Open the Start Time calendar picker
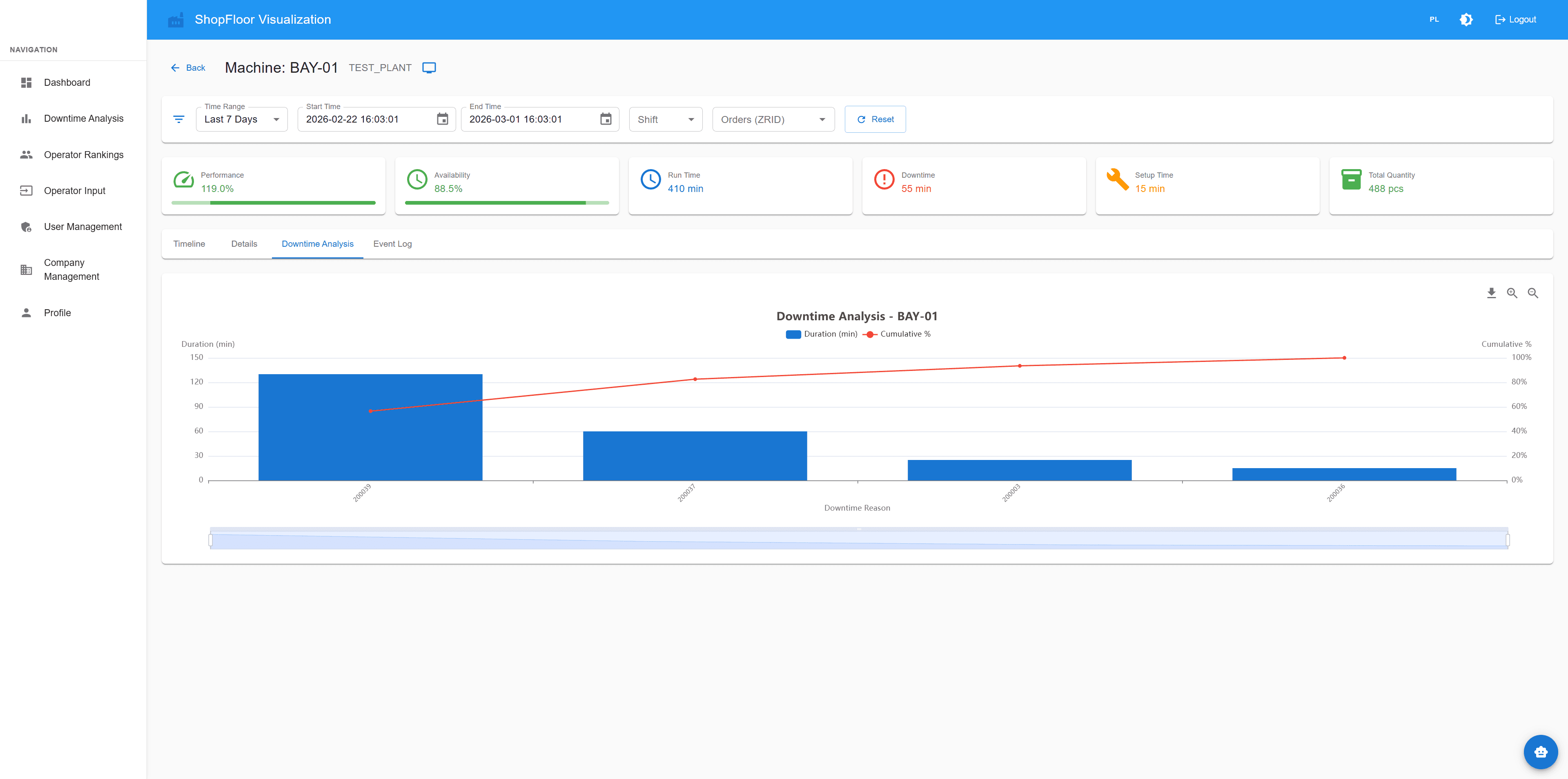The height and width of the screenshot is (779, 1568). tap(443, 119)
